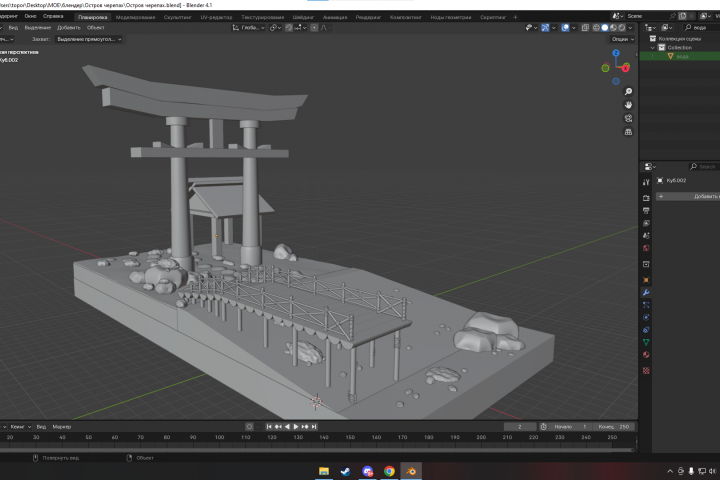Open the Object Data green triangle tab
The width and height of the screenshot is (720, 480).
coord(646,342)
